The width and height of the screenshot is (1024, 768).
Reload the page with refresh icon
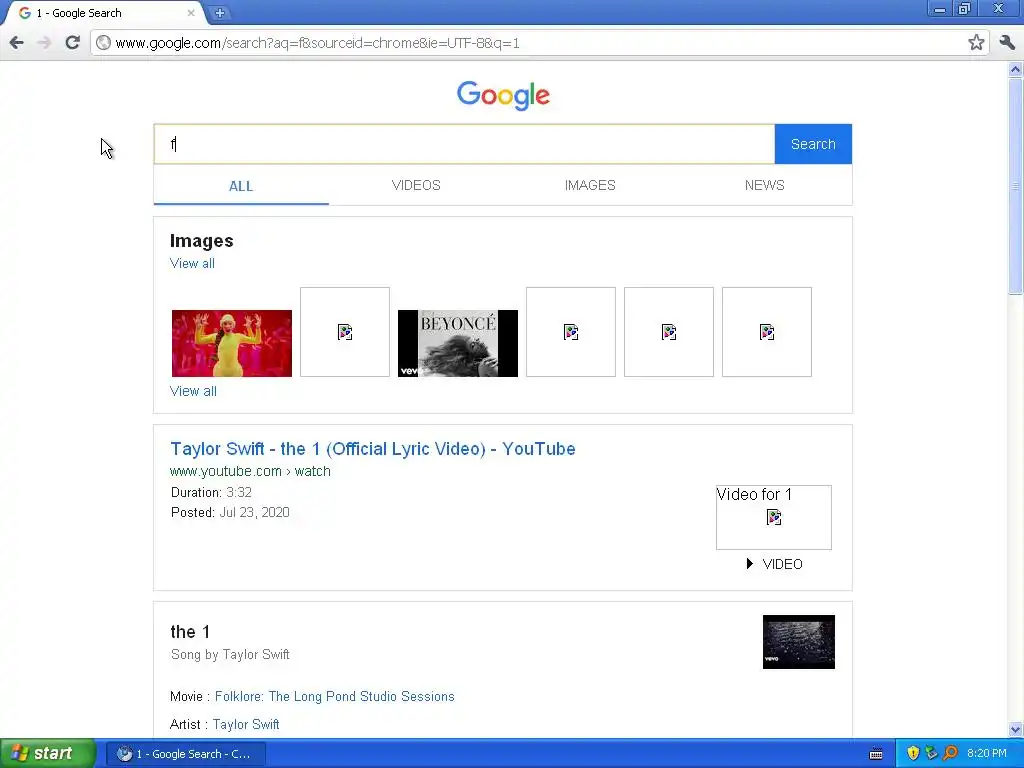click(x=72, y=43)
